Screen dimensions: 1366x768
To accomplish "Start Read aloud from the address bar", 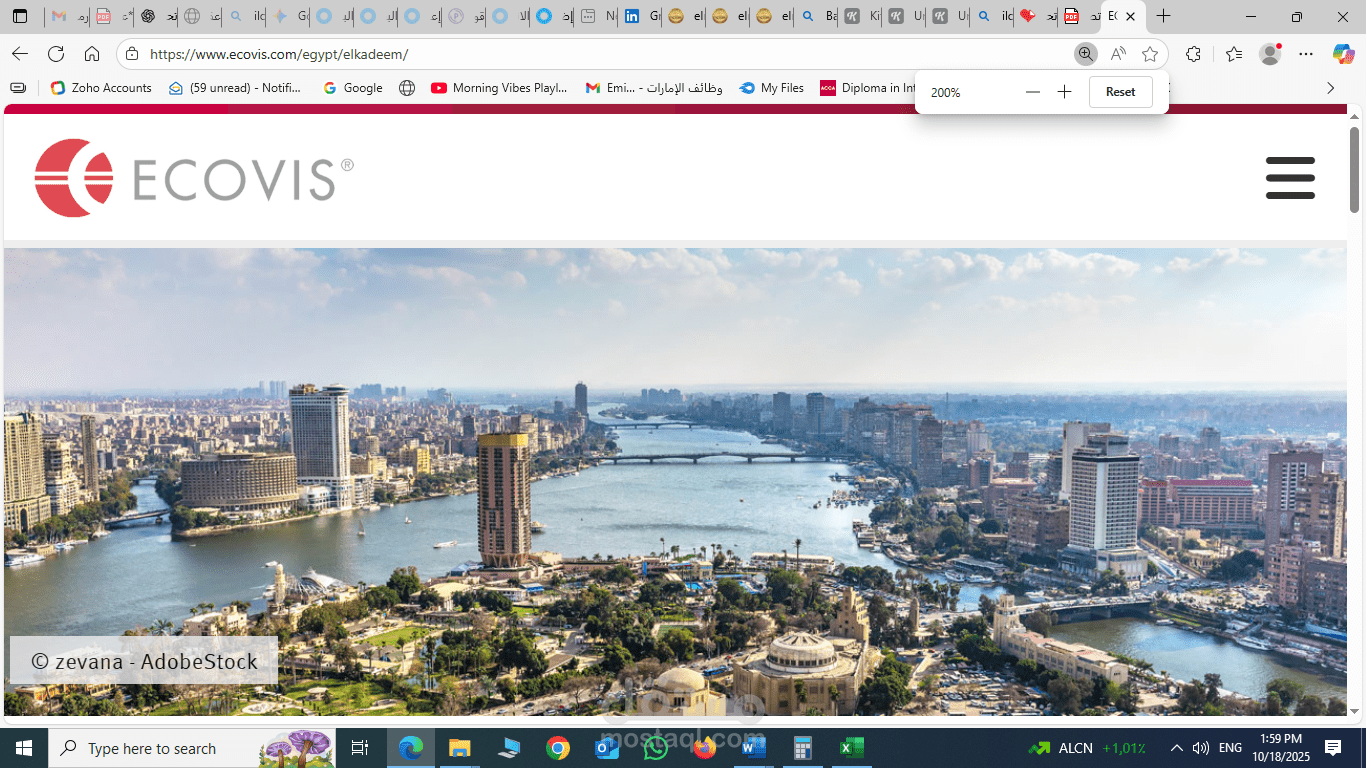I will [1118, 54].
